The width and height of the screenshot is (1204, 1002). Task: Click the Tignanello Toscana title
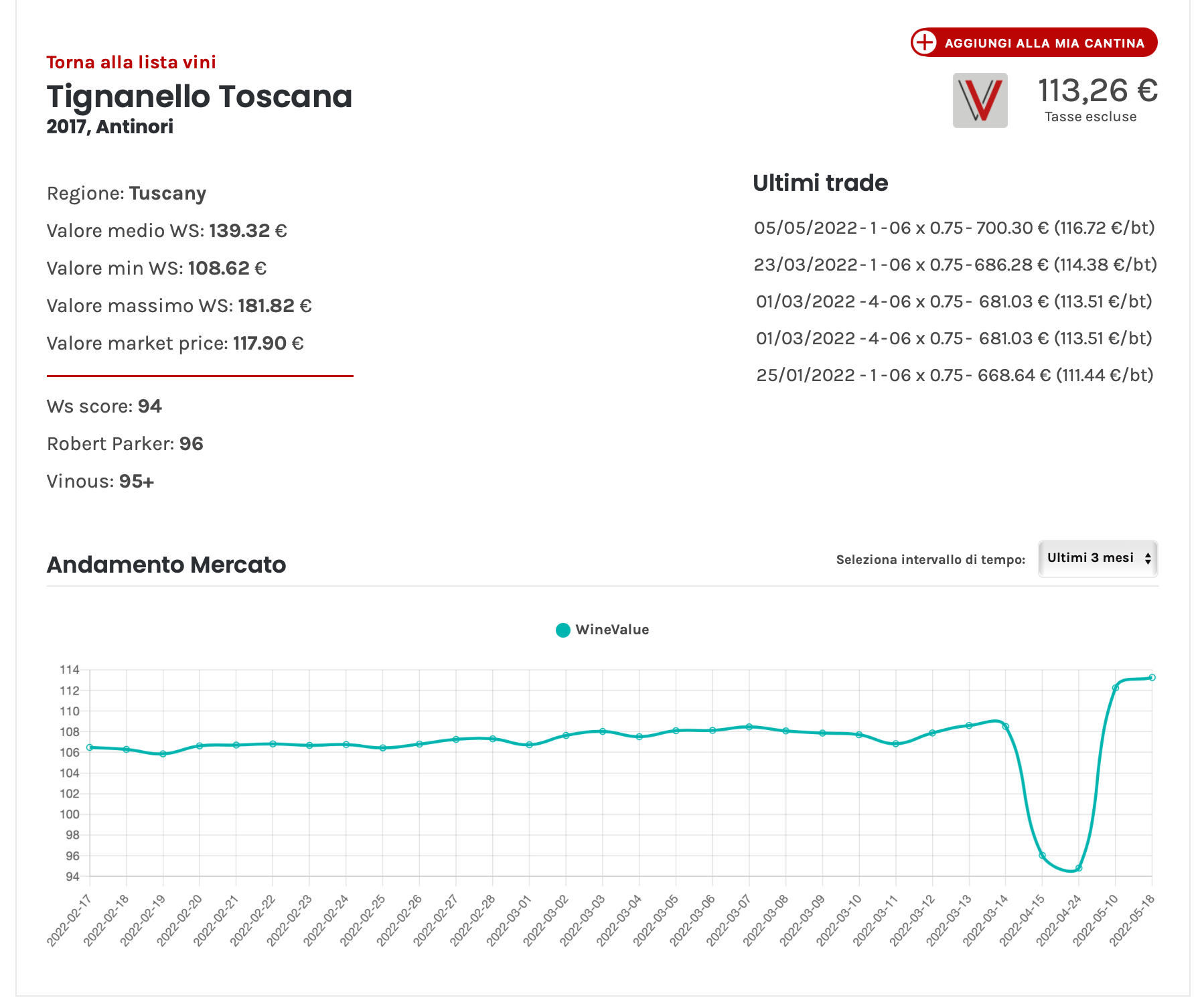click(200, 96)
